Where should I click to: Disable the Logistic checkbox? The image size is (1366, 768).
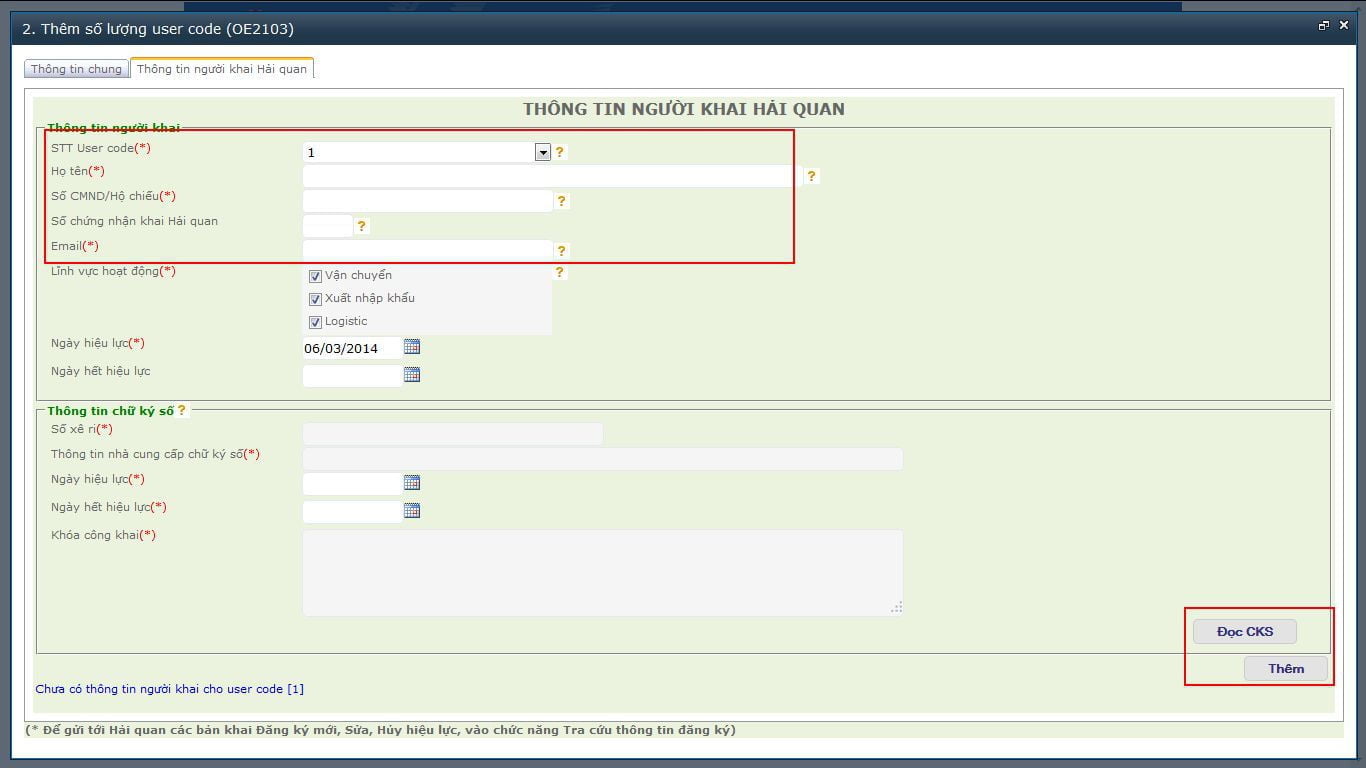point(315,322)
